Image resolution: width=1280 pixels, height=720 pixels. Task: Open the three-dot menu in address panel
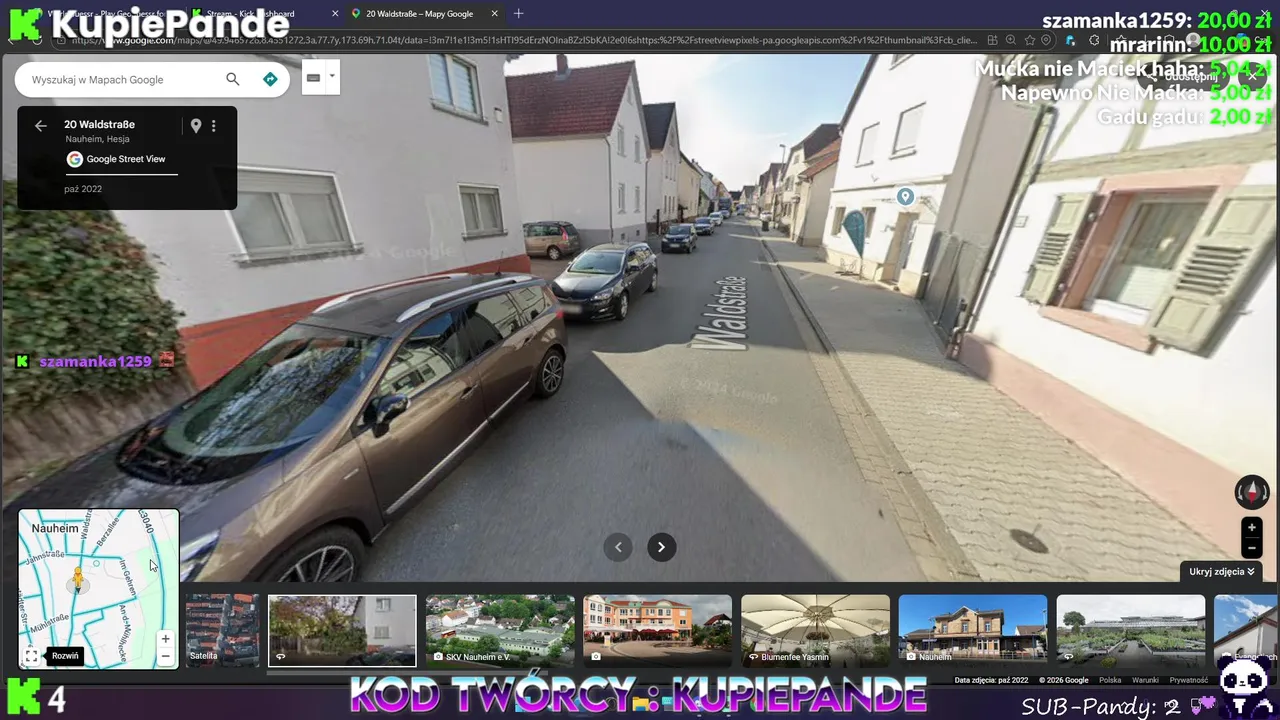pos(213,126)
